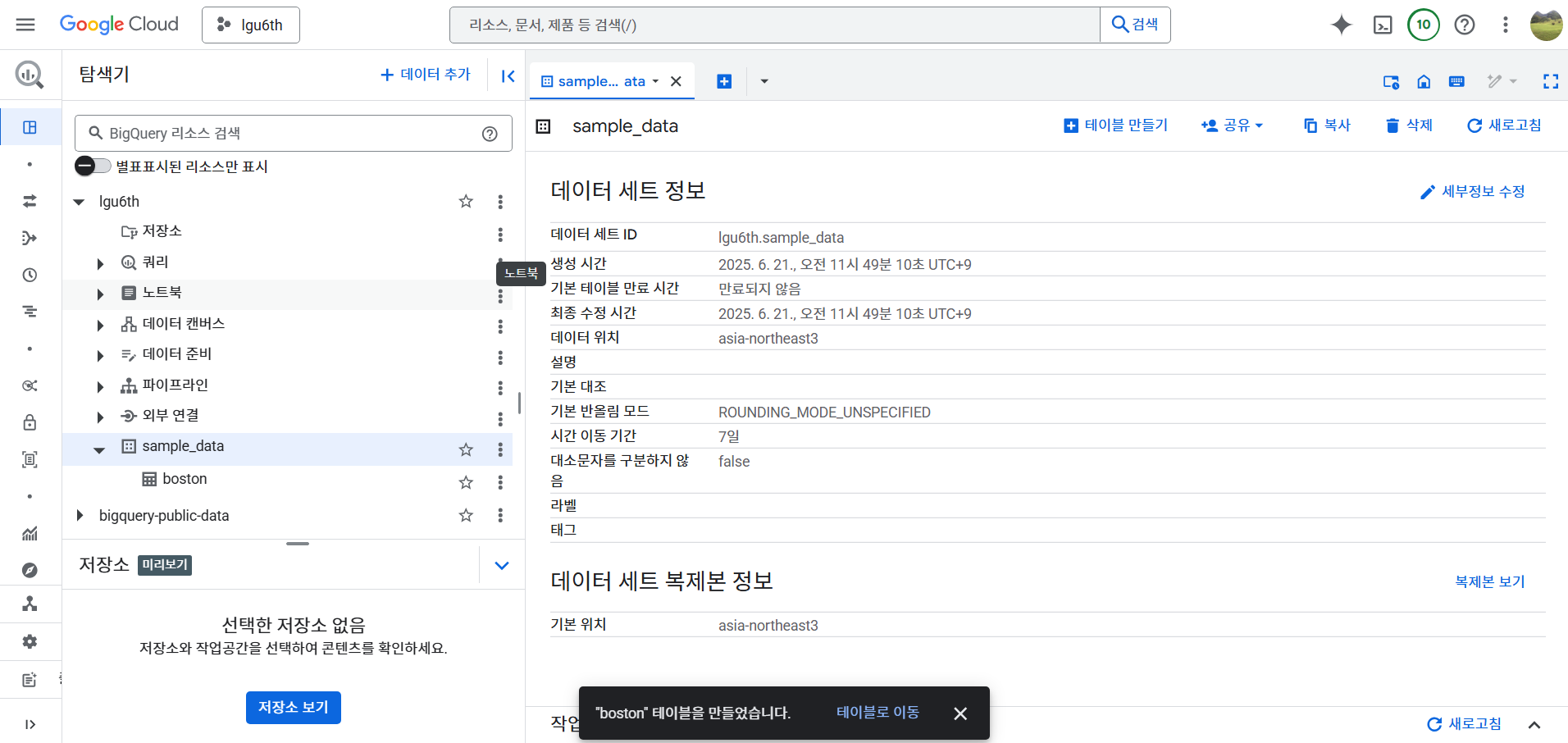
Task: Open the lgu6th project selector
Action: pyautogui.click(x=251, y=25)
